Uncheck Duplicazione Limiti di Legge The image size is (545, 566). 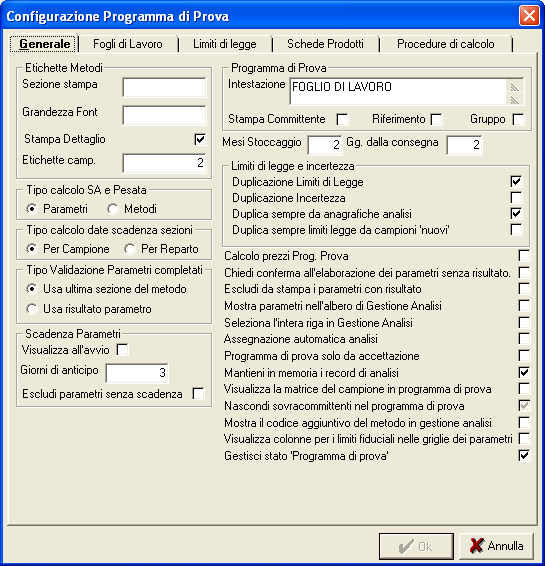[516, 181]
